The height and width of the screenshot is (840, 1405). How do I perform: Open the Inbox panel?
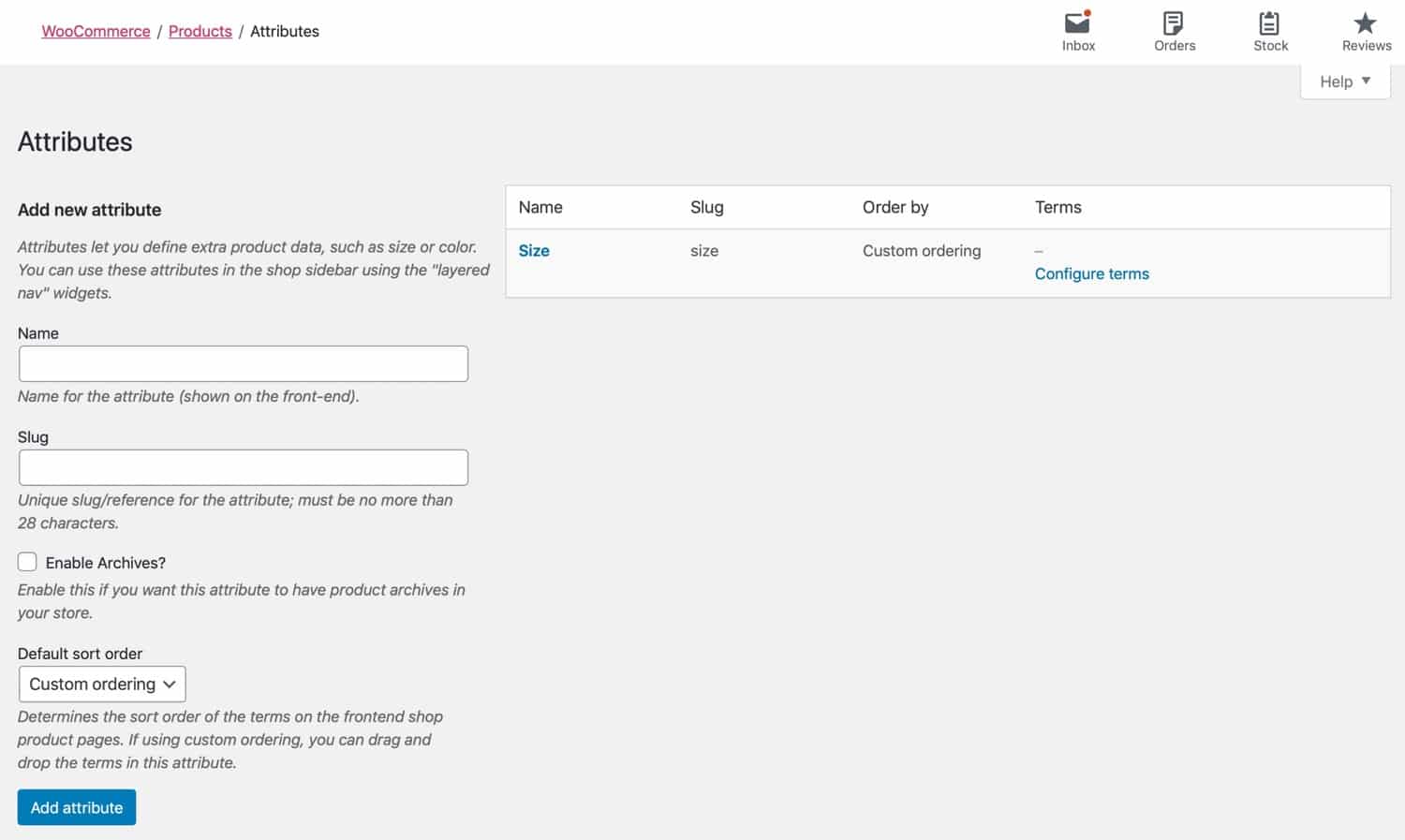coord(1077,31)
